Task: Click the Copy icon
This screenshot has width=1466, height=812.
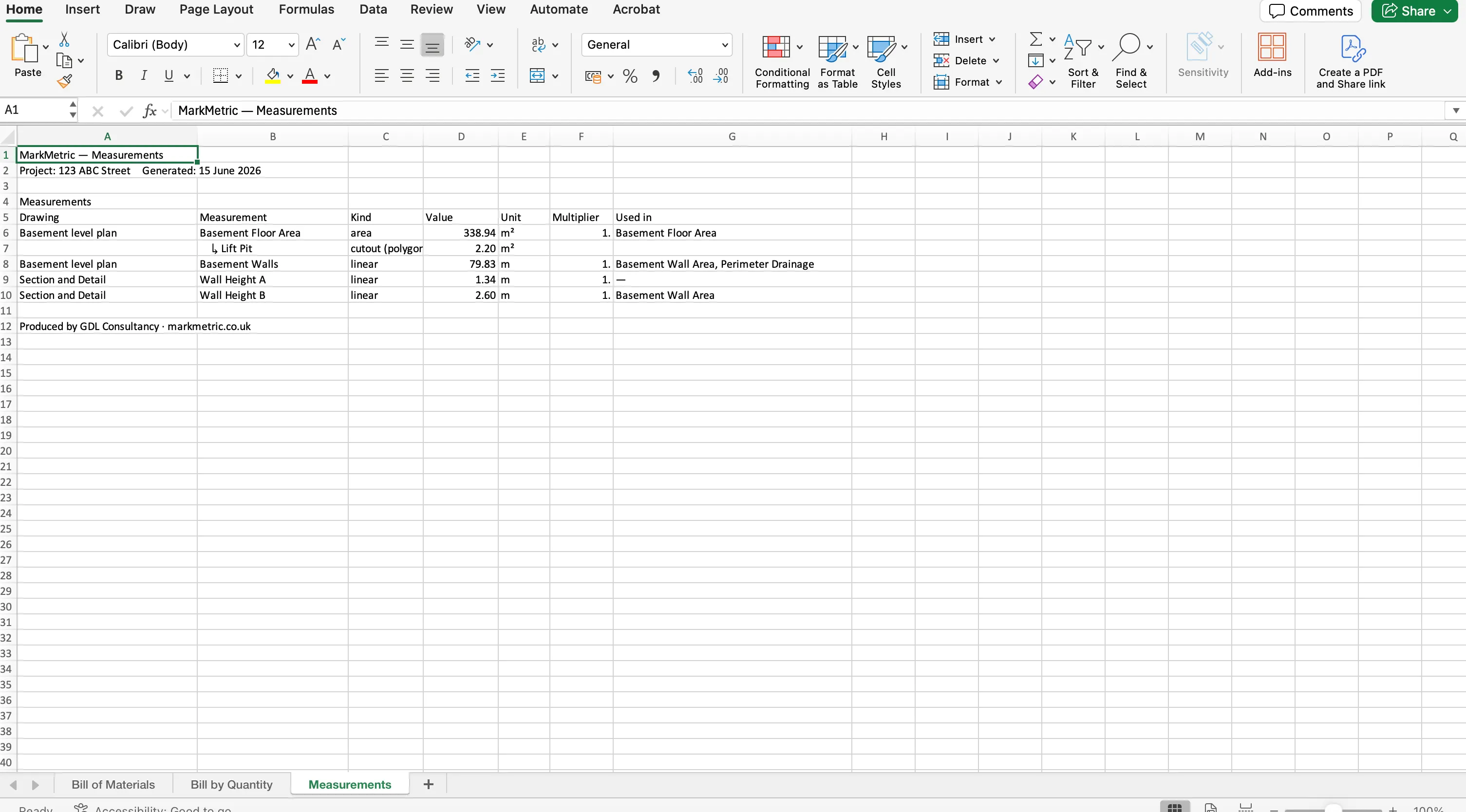Action: pos(64,60)
